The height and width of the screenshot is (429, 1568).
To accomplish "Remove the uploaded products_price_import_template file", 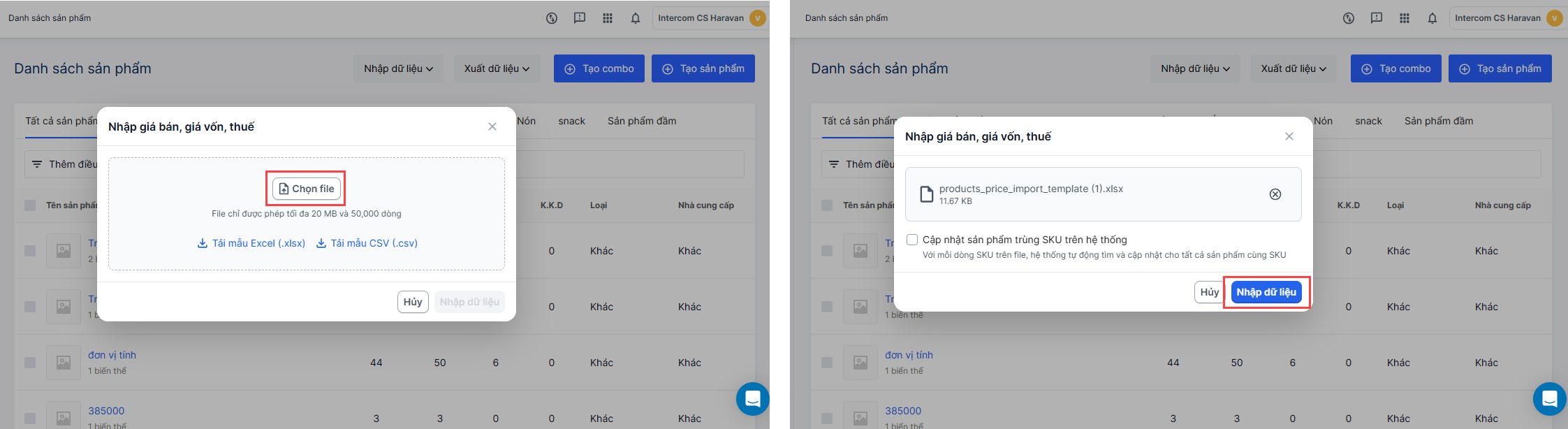I will pos(1275,194).
